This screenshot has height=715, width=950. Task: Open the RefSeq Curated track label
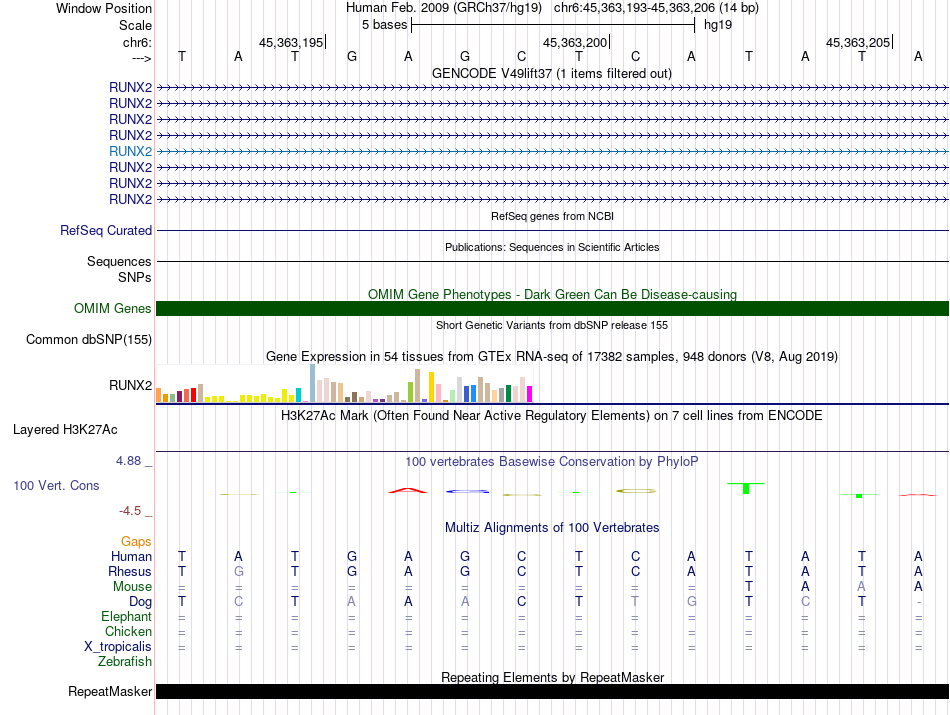click(106, 230)
